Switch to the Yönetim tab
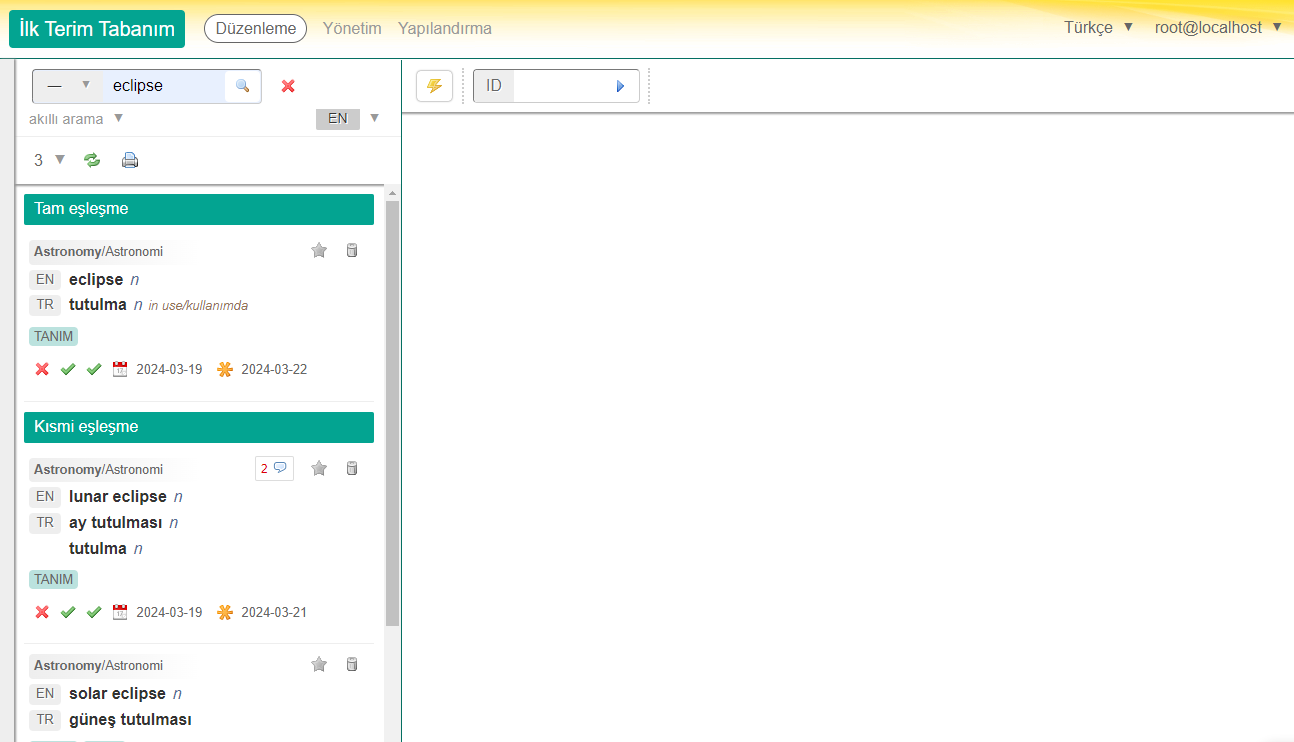 click(x=352, y=28)
